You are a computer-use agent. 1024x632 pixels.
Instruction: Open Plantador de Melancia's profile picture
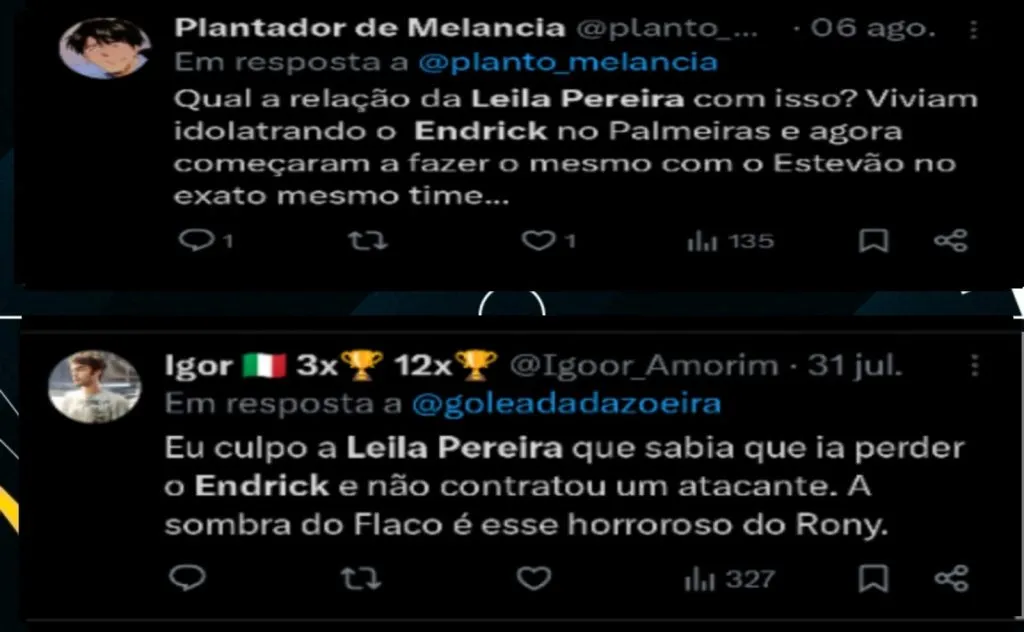point(104,48)
